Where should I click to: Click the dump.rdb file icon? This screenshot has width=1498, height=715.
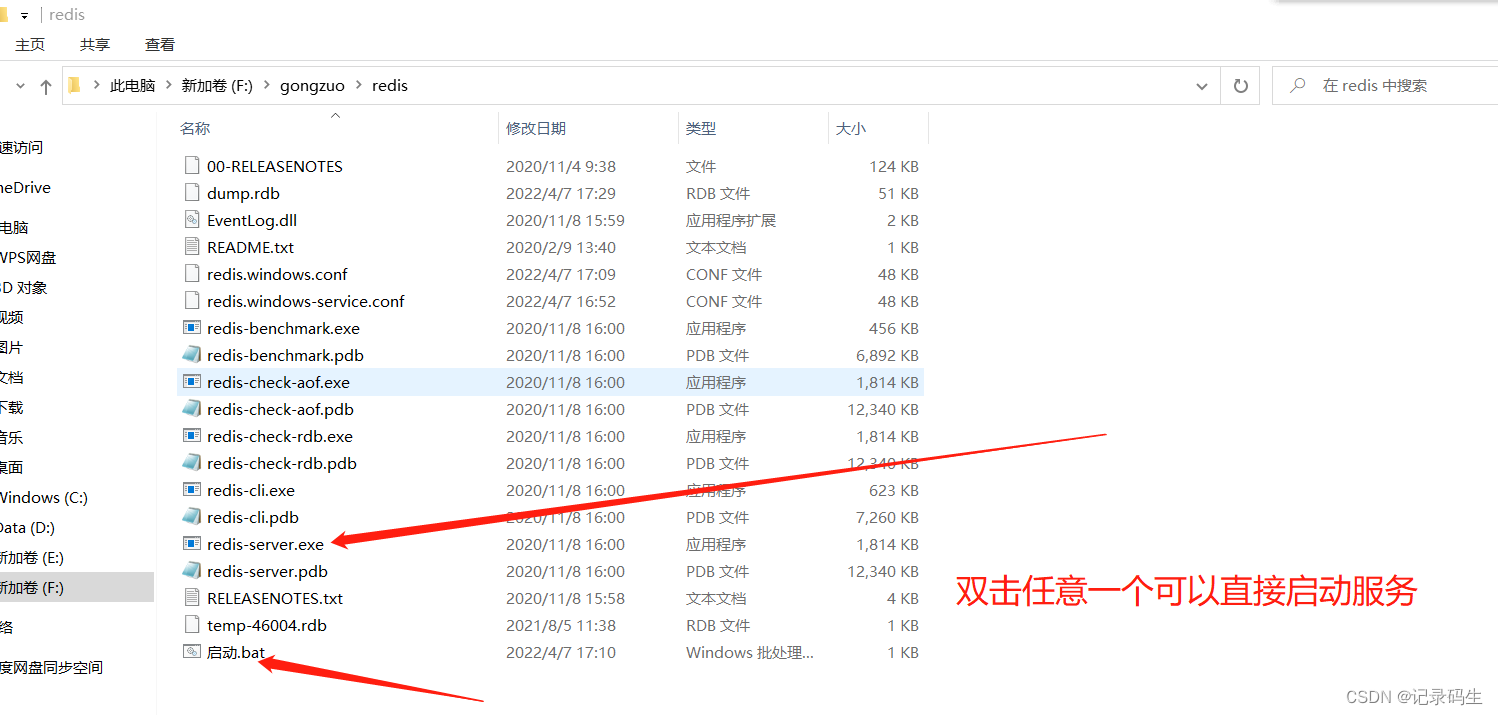coord(192,193)
